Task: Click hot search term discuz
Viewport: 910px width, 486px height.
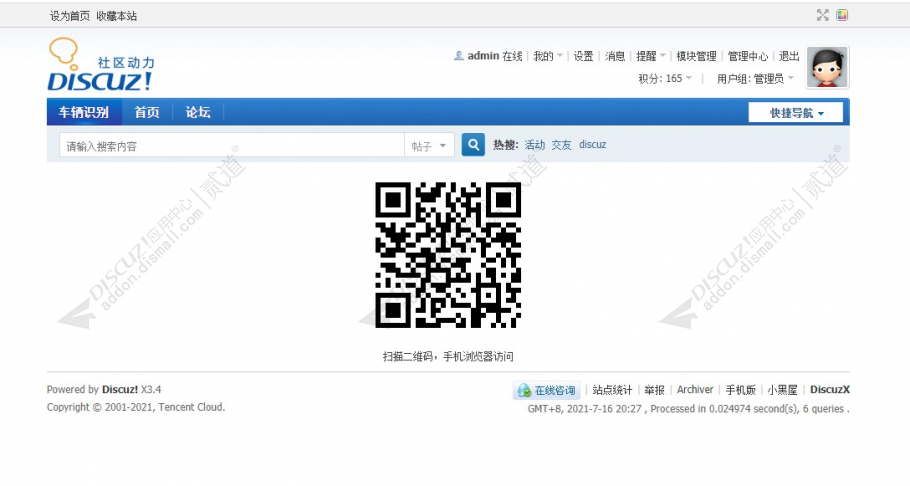Action: [593, 145]
